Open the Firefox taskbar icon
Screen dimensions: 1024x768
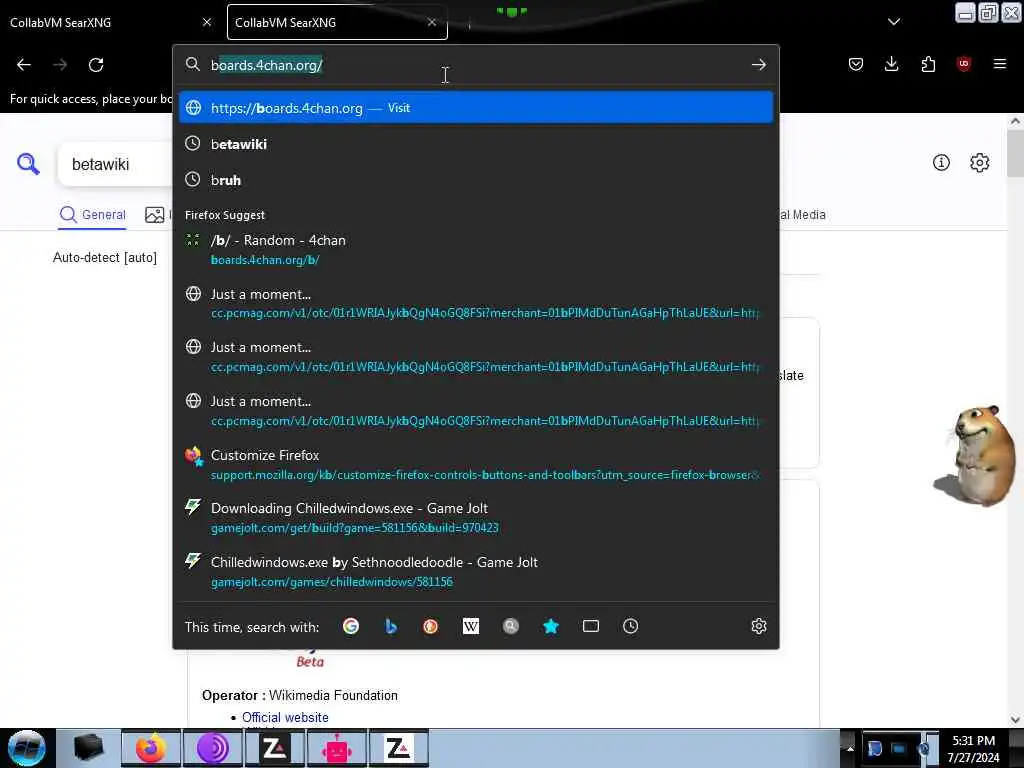151,748
